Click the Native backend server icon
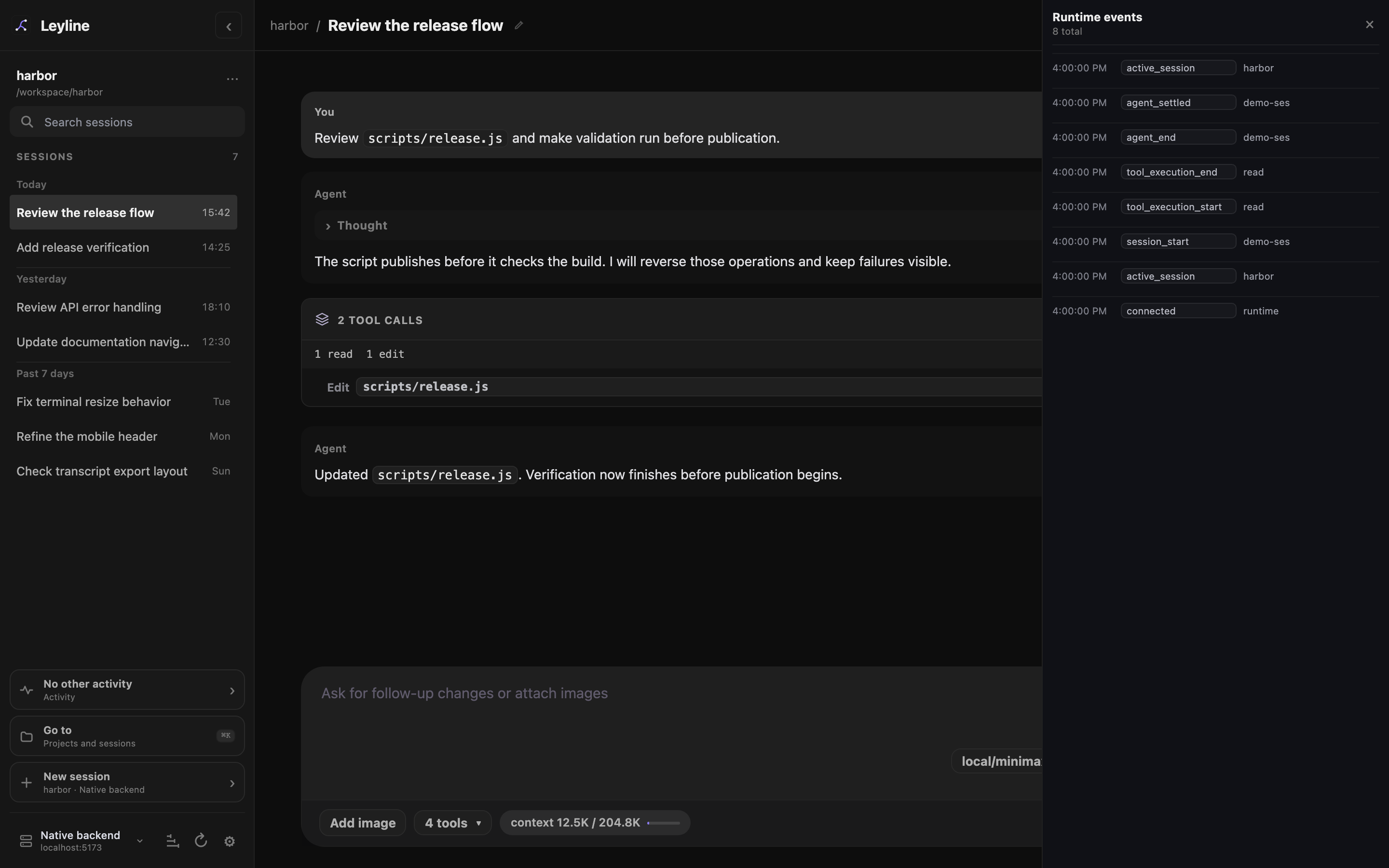Screen dimensions: 1389x868 click(x=26, y=841)
